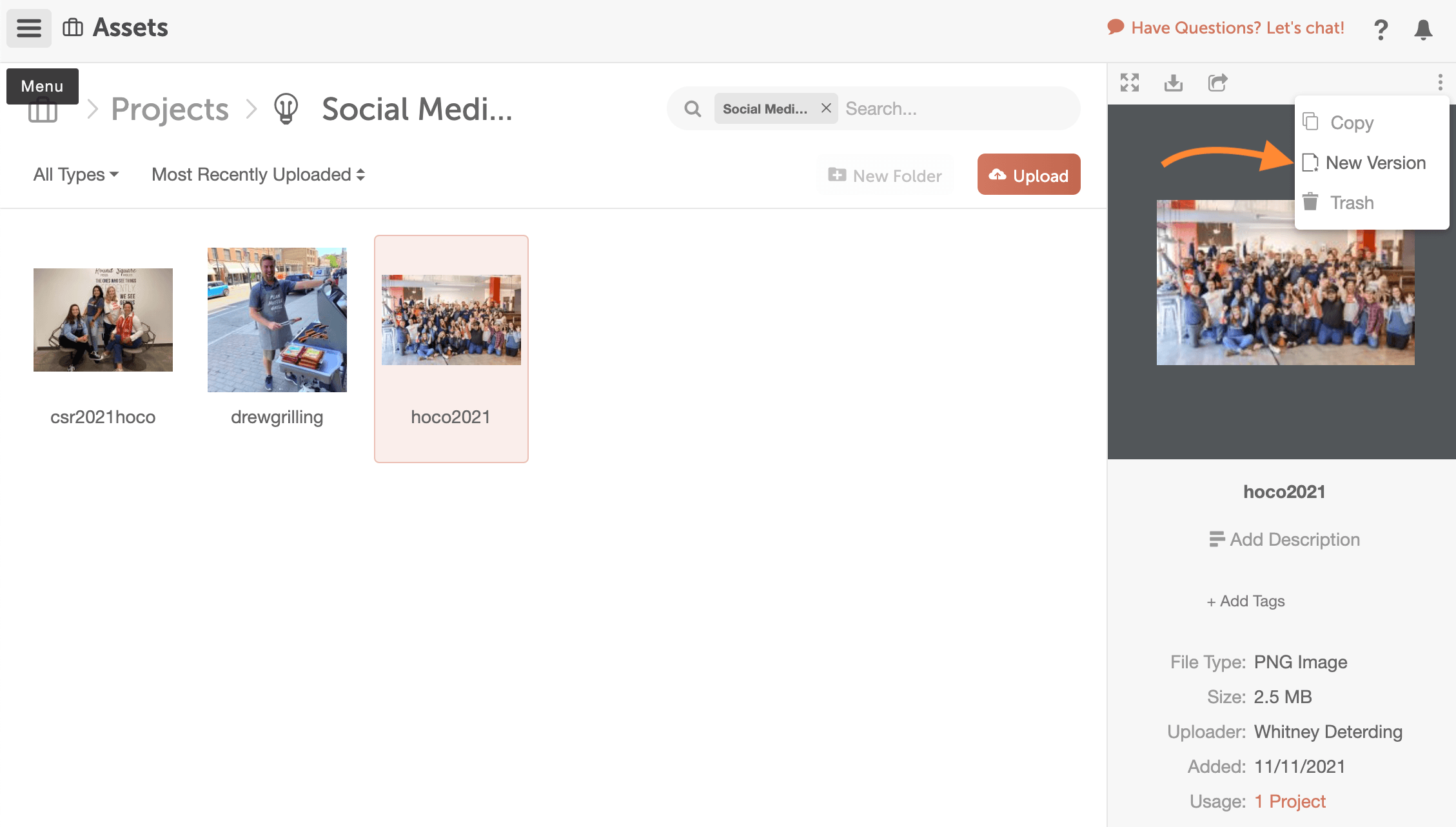This screenshot has width=1456, height=827.
Task: Click + Add Tags
Action: [1246, 601]
